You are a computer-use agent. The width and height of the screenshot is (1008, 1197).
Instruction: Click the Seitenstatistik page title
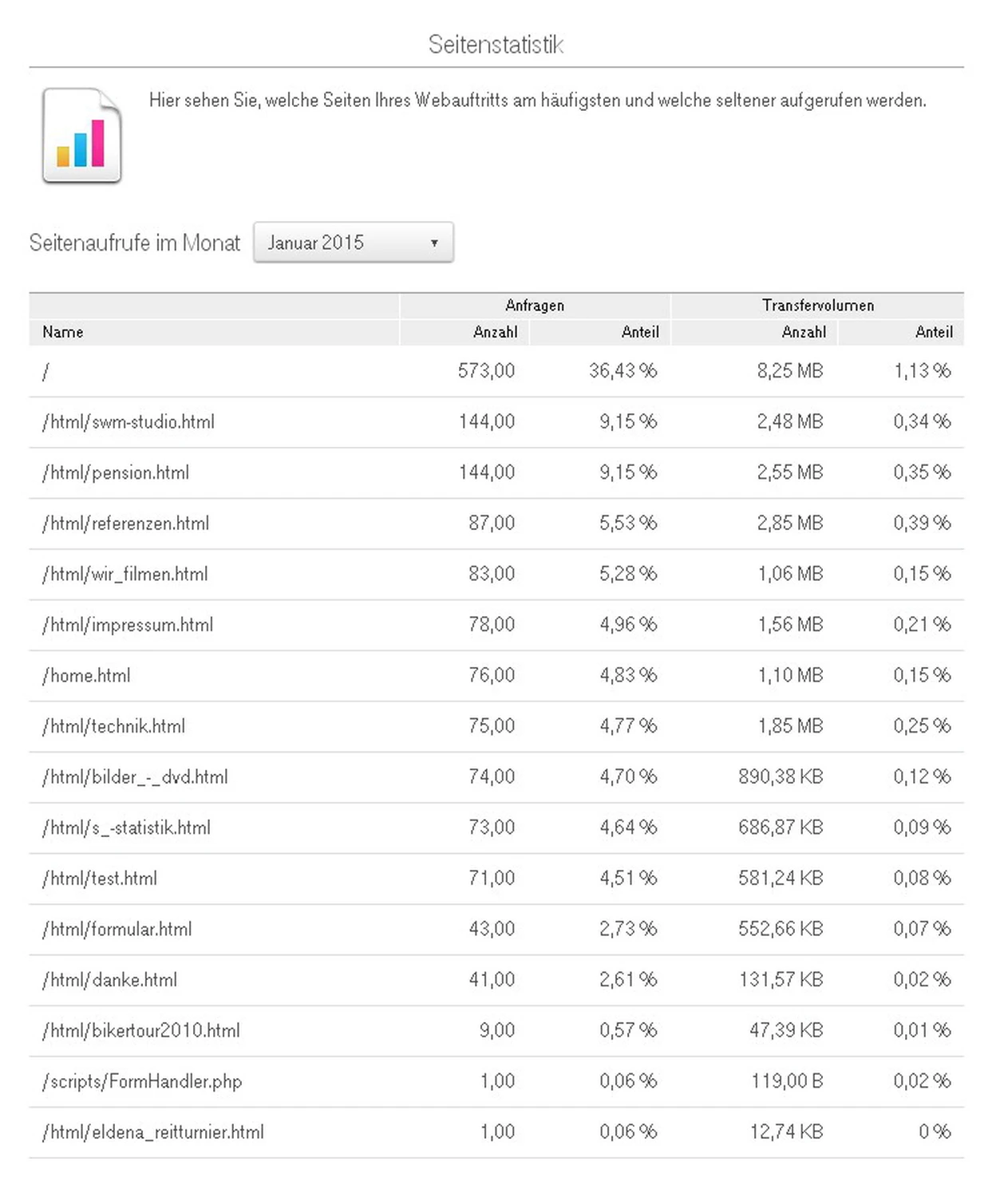tap(496, 45)
